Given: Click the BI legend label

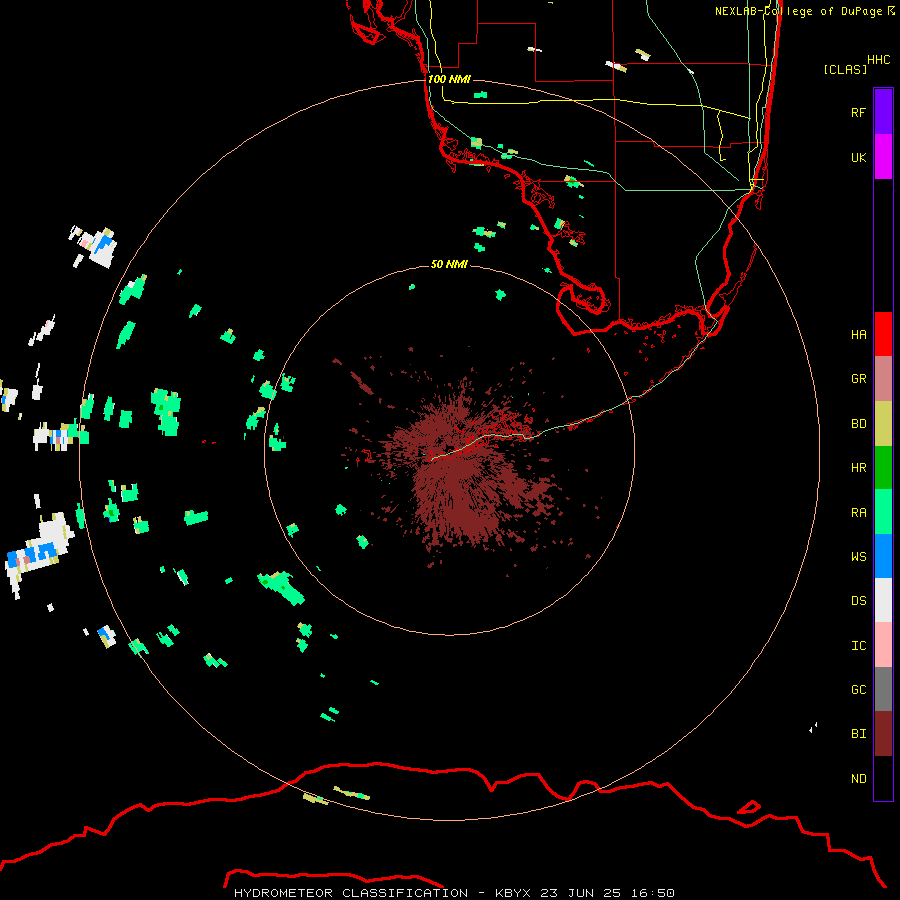Looking at the screenshot, I should click(x=858, y=734).
